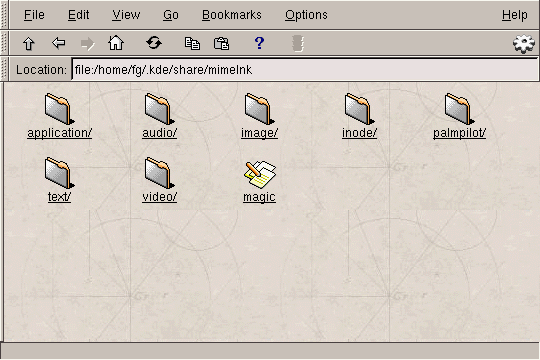The width and height of the screenshot is (540, 360).
Task: Reload the current folder view
Action: click(154, 43)
